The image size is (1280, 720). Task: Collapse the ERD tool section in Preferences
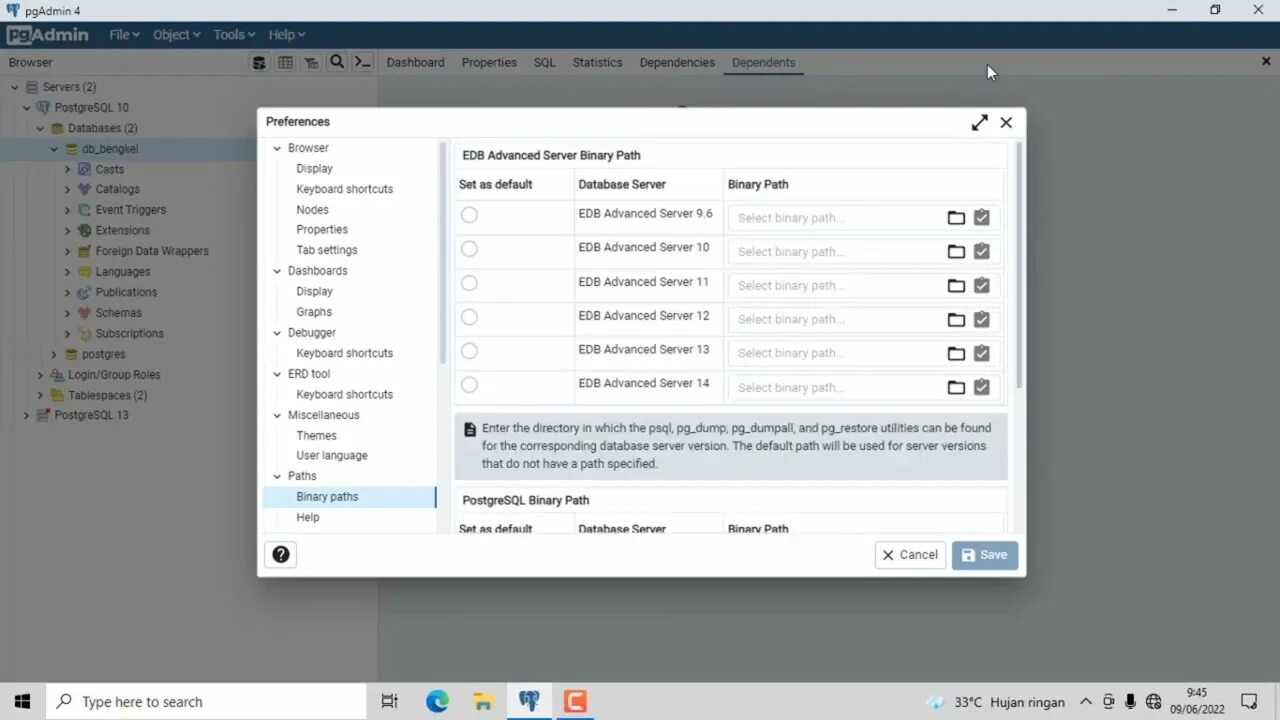tap(277, 374)
